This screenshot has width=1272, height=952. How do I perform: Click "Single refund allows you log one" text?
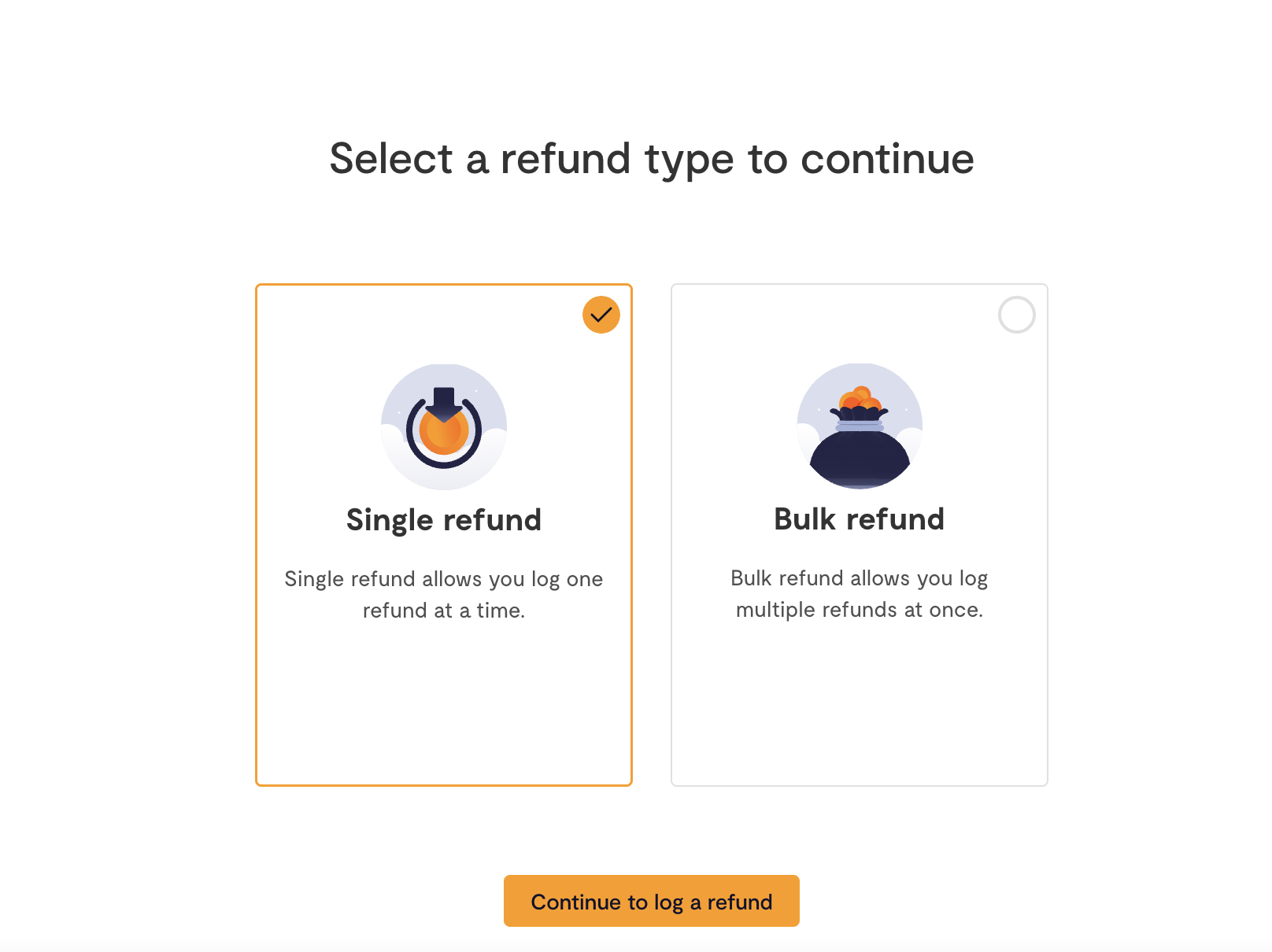[x=444, y=579]
